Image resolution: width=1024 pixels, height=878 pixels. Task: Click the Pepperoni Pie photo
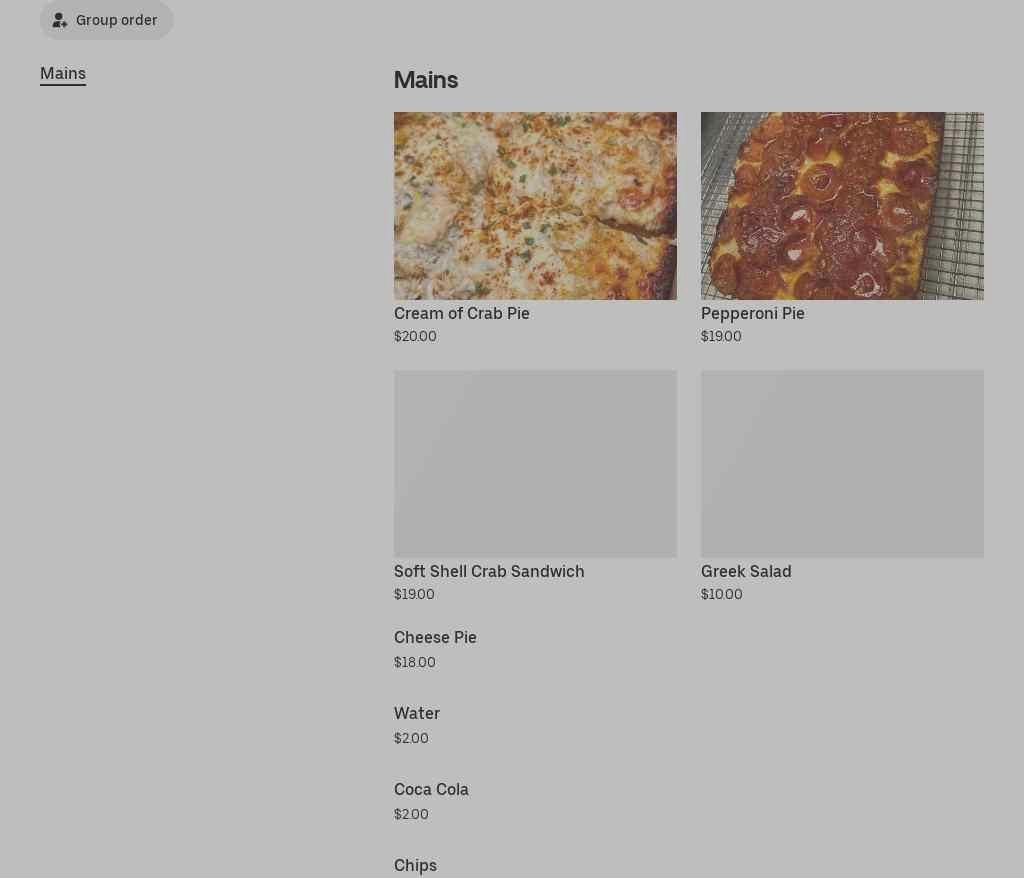coord(842,206)
